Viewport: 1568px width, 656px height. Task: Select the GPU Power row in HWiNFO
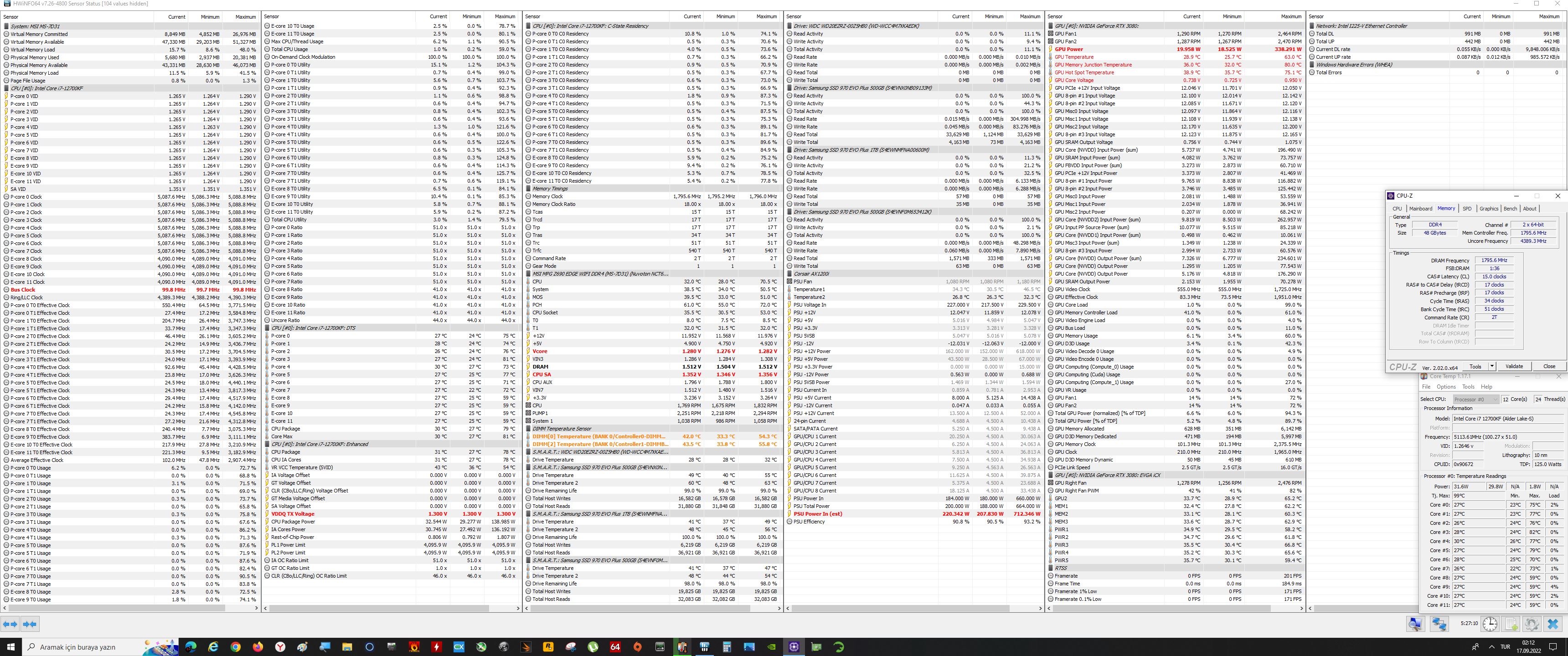(x=1176, y=49)
